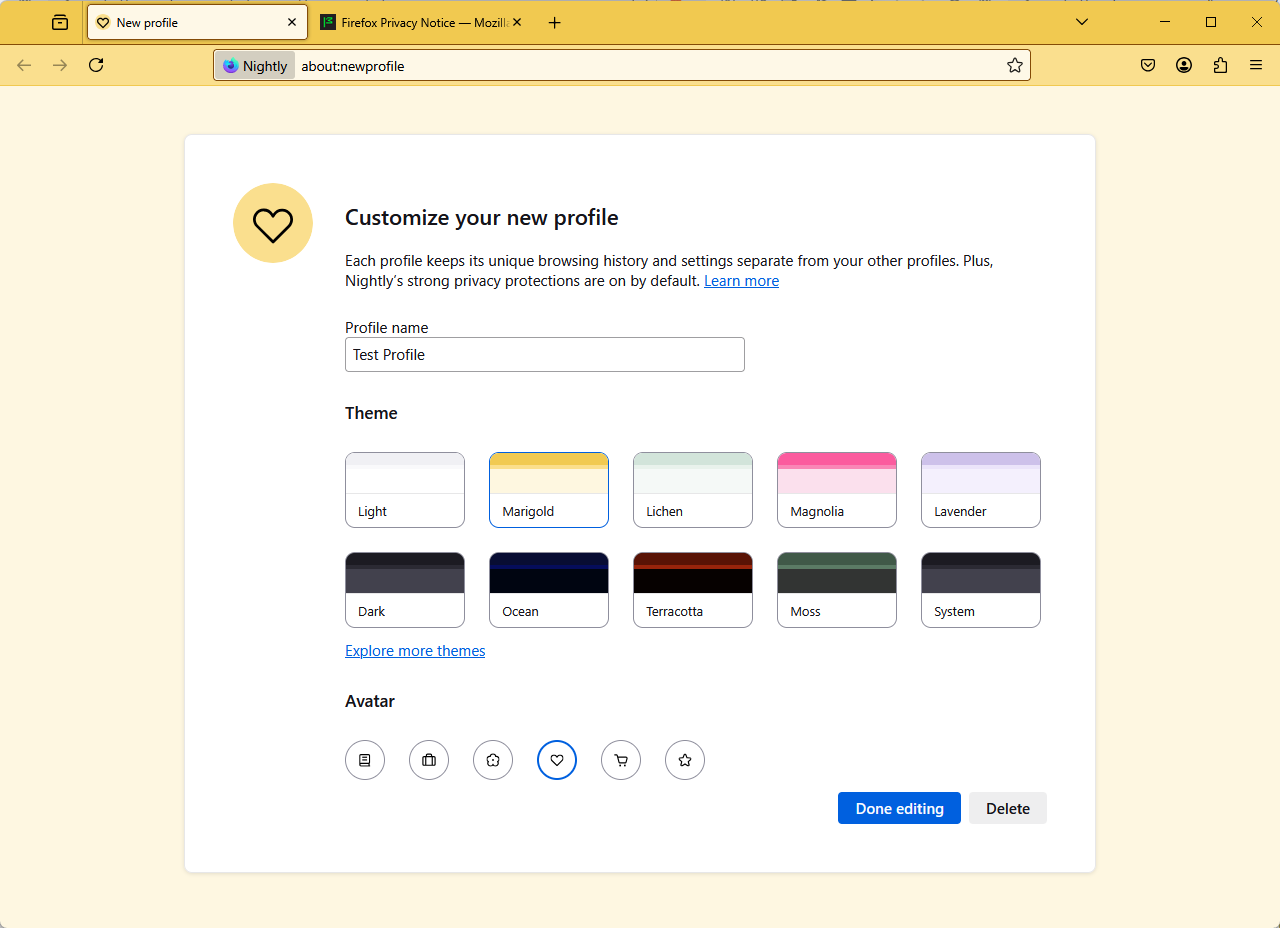Viewport: 1280px width, 928px height.
Task: Open the Explore more themes link
Action: [x=415, y=651]
